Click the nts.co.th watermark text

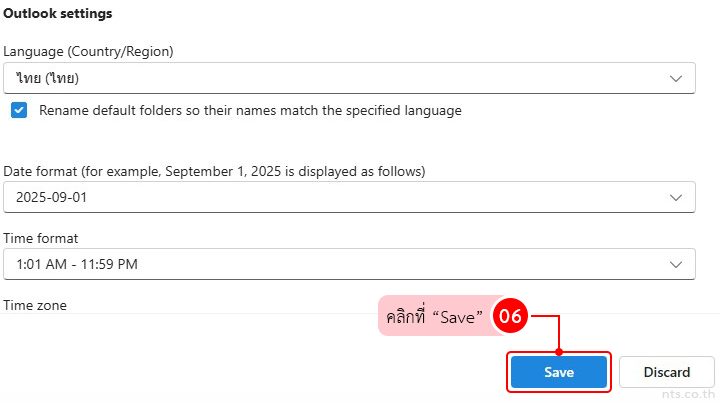tap(689, 393)
